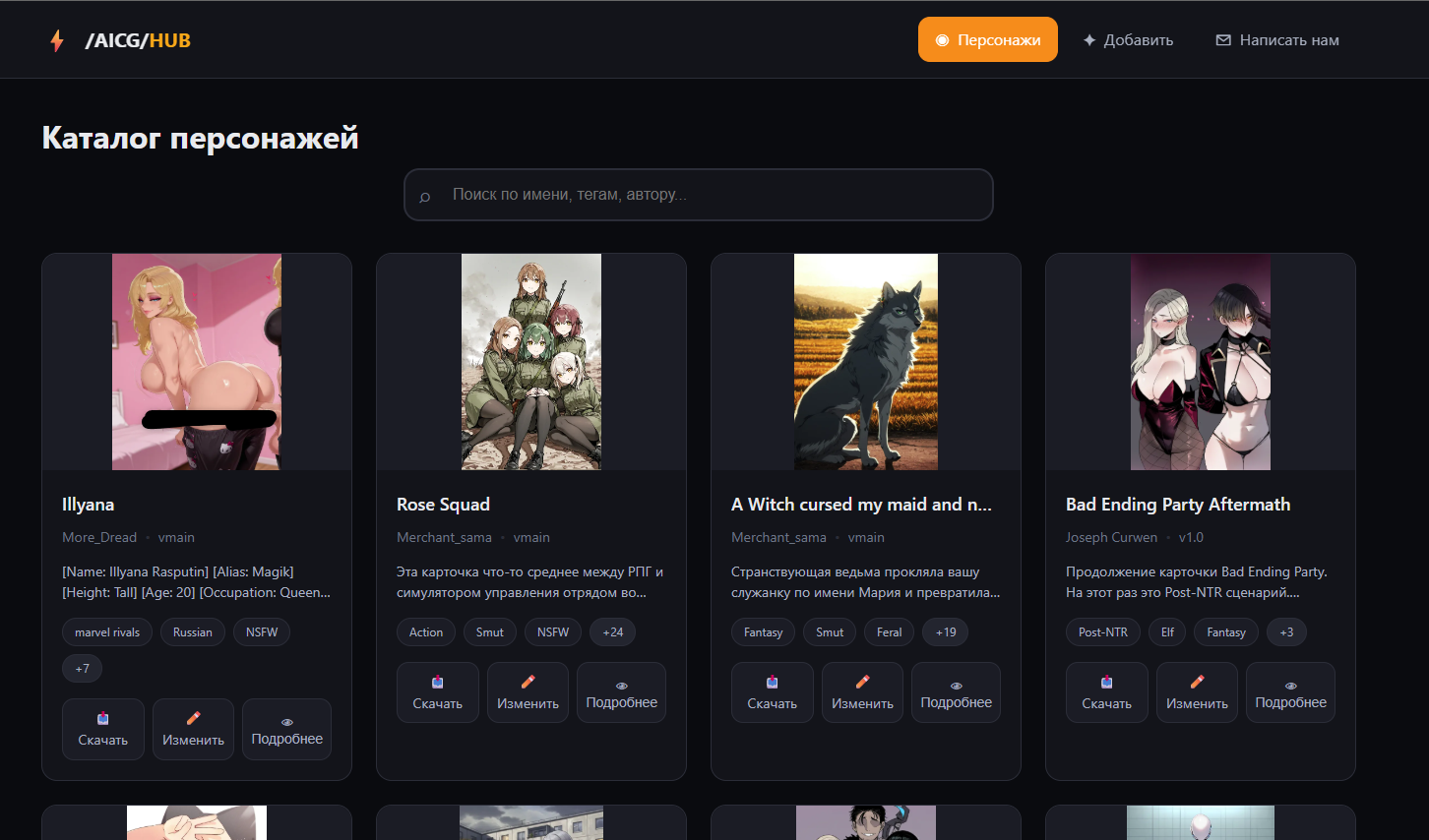
Task: Select the Smut tag on Rose Squad card
Action: point(490,632)
